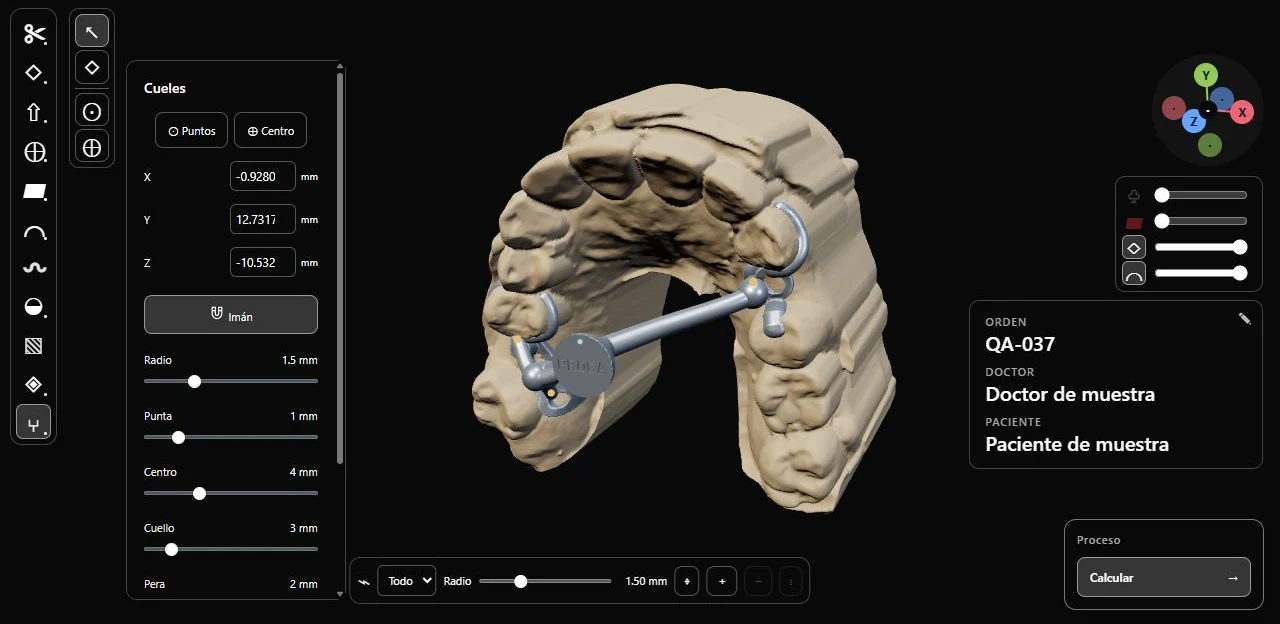Click the red X axis on view gizmo

click(1242, 112)
